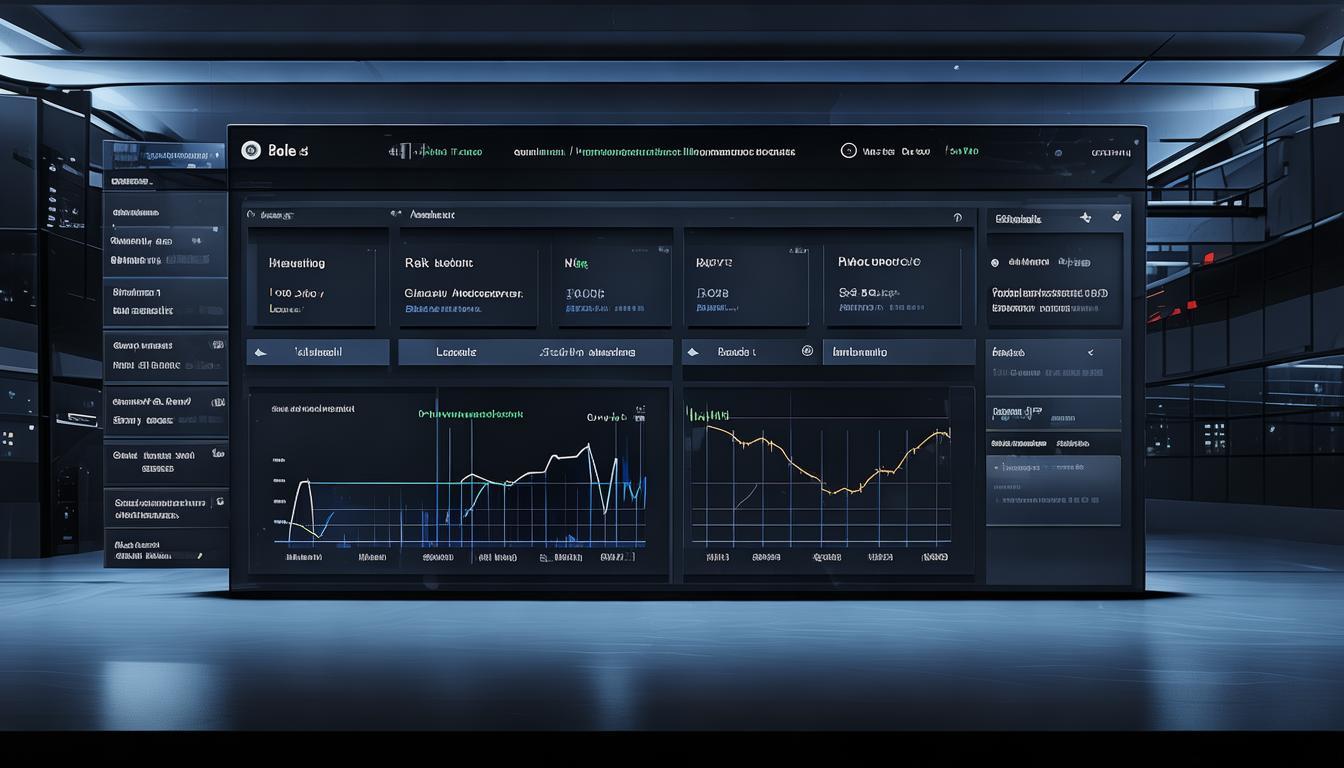Switch to the Imionanito tab
Image resolution: width=1344 pixels, height=768 pixels.
click(x=859, y=352)
